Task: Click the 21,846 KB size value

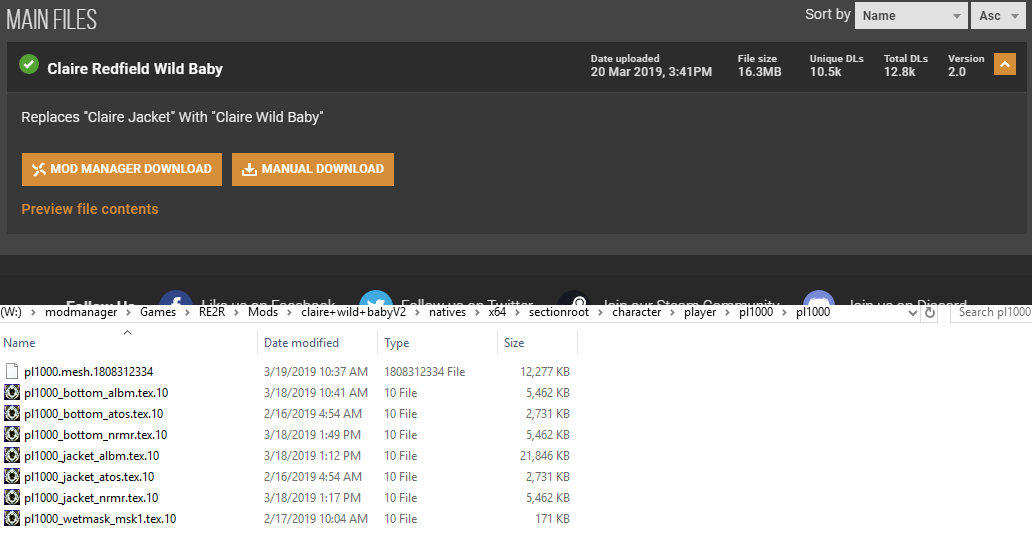Action: click(x=545, y=456)
